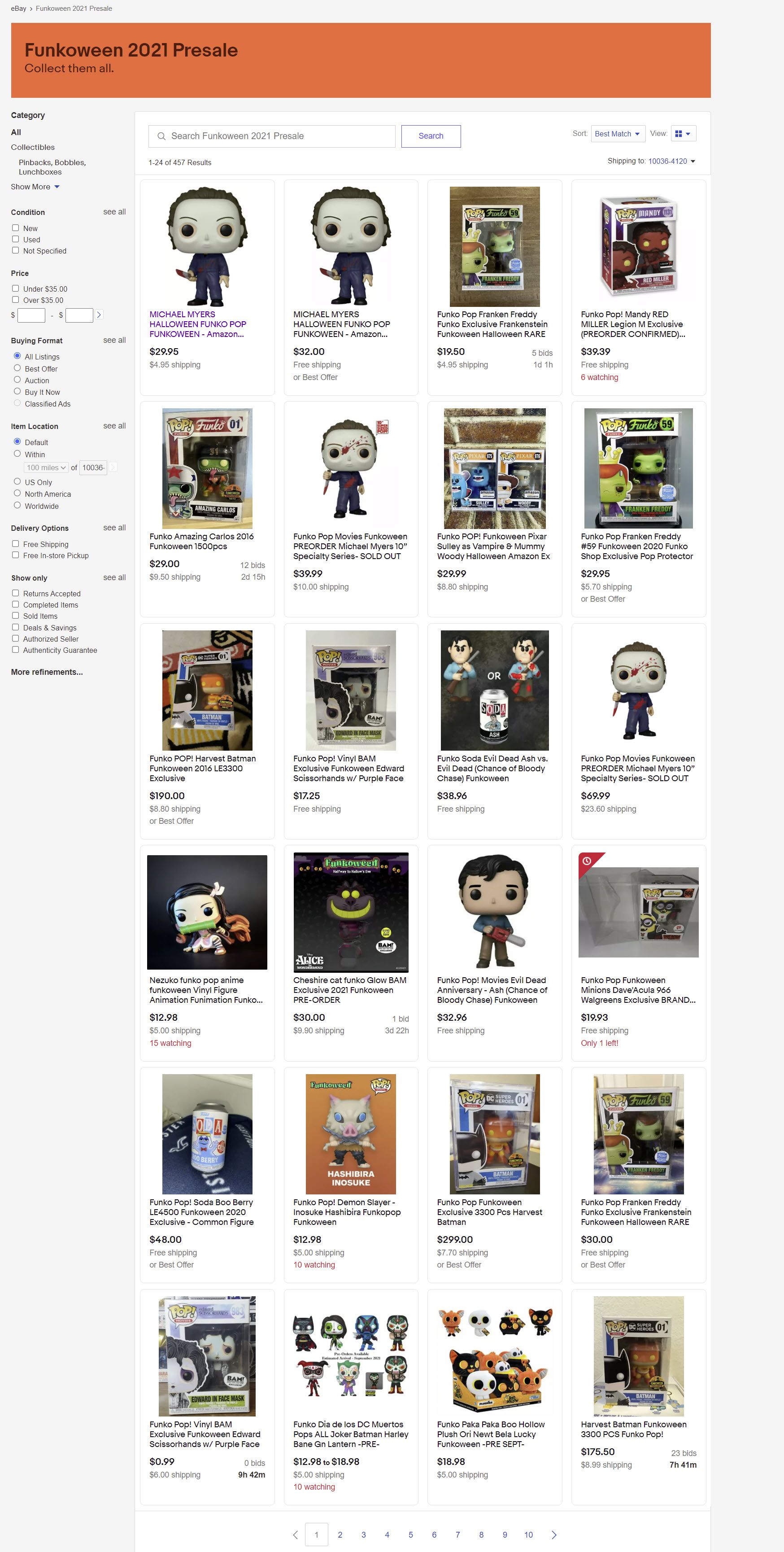This screenshot has height=1552, width=784.
Task: Click the grid view icon dropdown
Action: point(682,134)
